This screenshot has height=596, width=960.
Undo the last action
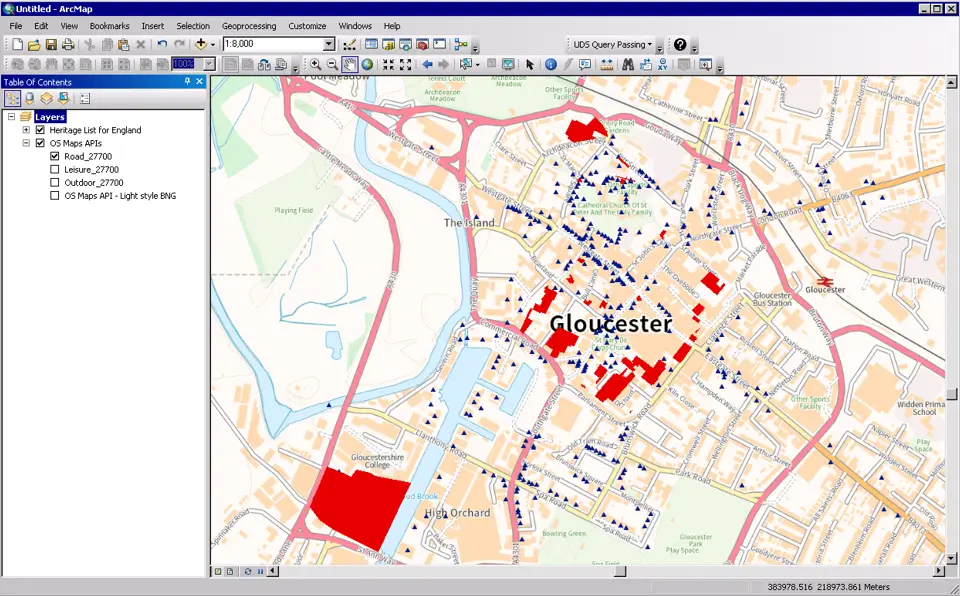coord(162,44)
